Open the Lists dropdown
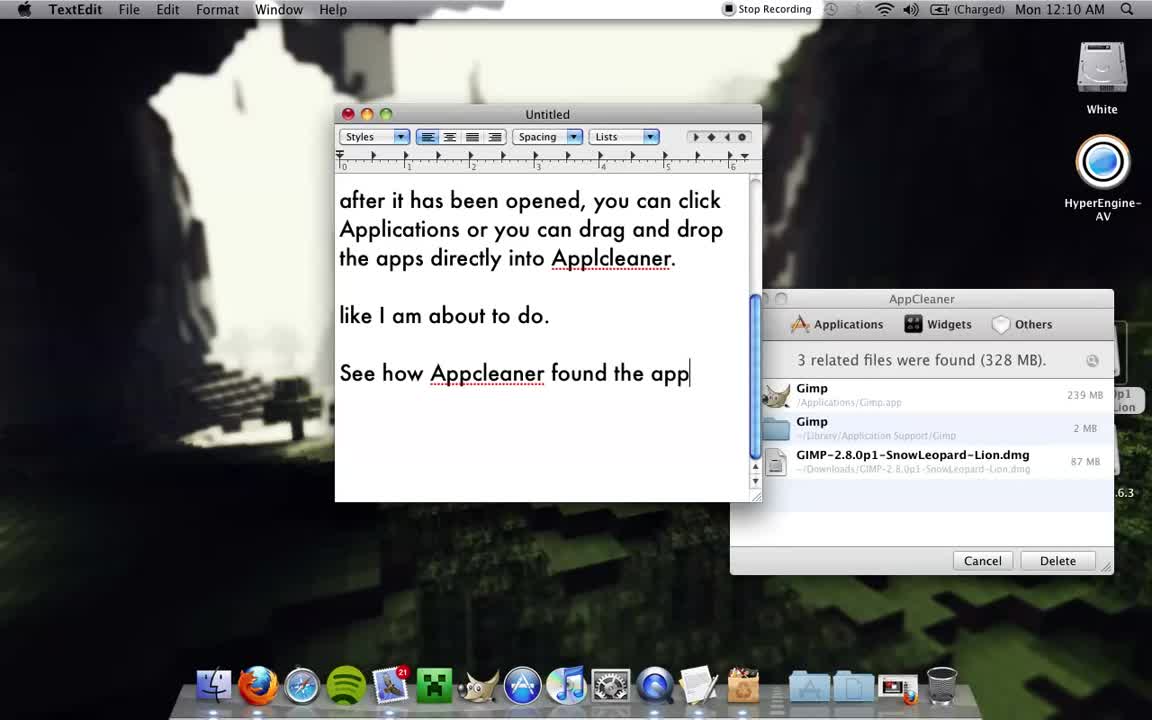Viewport: 1152px width, 720px height. click(624, 137)
